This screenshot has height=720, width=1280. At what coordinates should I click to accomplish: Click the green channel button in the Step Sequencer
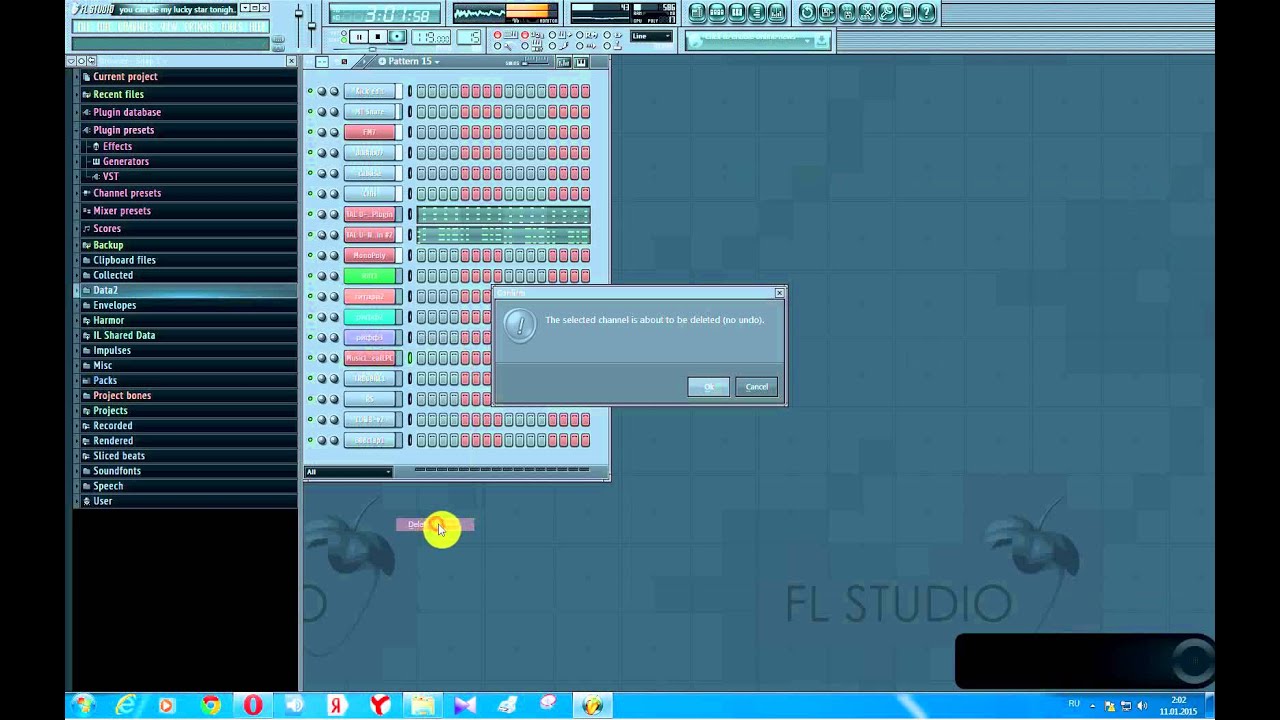click(369, 276)
